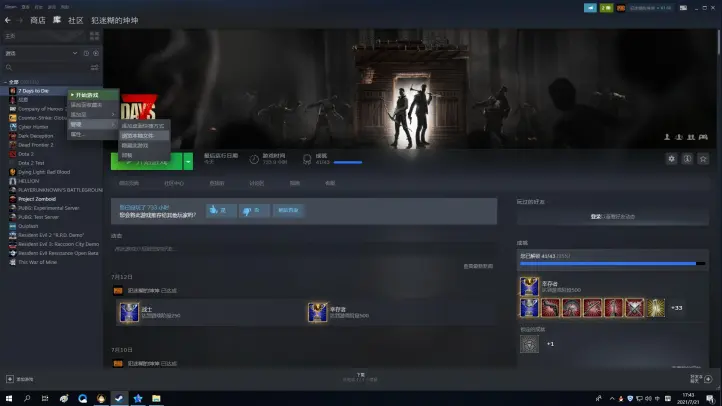722x406 pixels.
Task: Click the 战士 achievement icon in activity feed
Action: pos(129,312)
